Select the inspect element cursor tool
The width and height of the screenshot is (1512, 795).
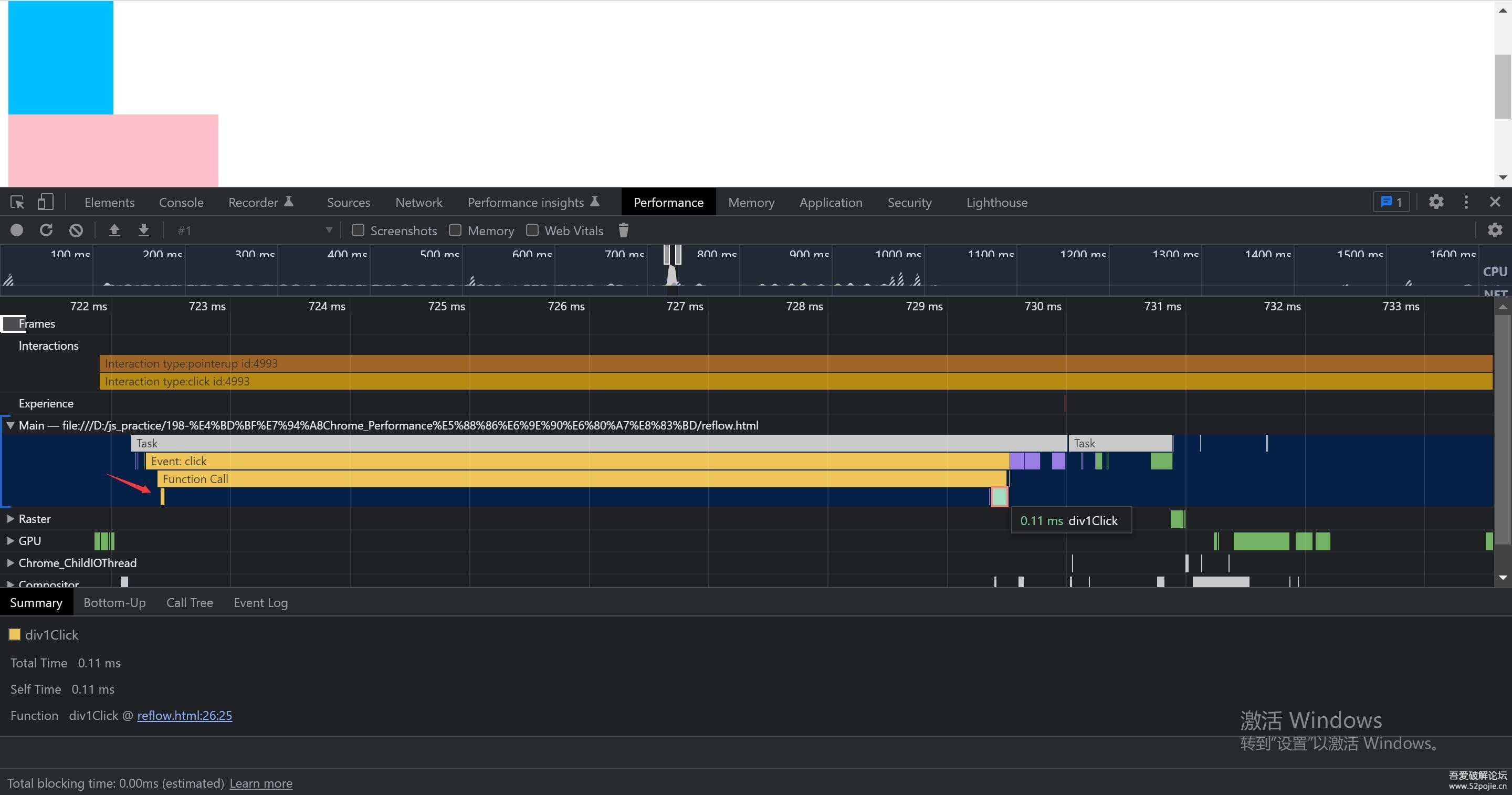[16, 202]
